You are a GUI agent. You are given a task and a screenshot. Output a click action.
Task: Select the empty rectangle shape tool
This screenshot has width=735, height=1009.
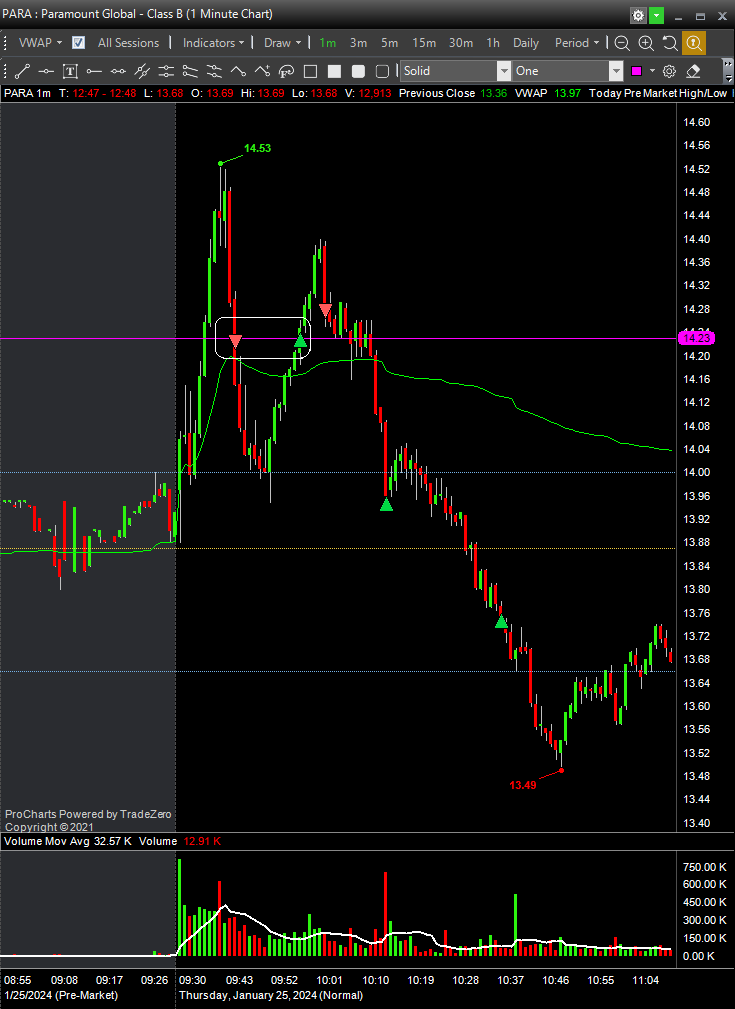point(310,71)
